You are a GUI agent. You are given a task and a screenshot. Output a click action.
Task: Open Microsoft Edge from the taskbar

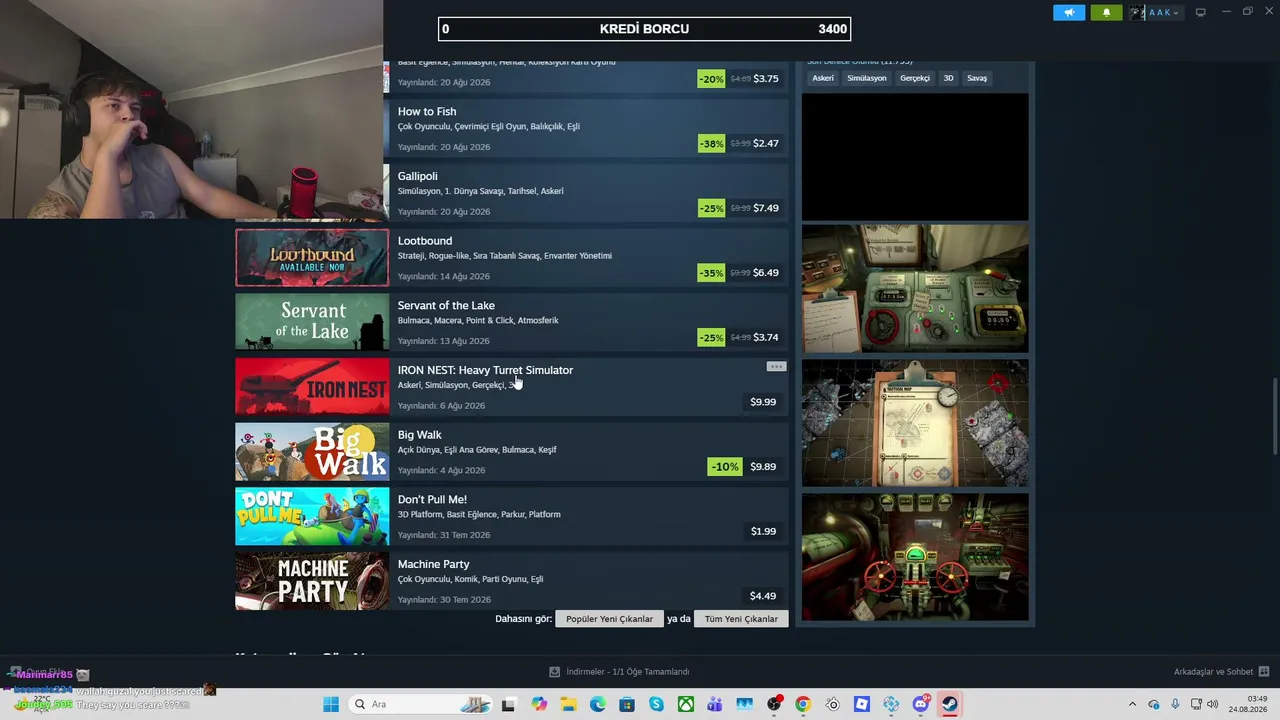[598, 705]
